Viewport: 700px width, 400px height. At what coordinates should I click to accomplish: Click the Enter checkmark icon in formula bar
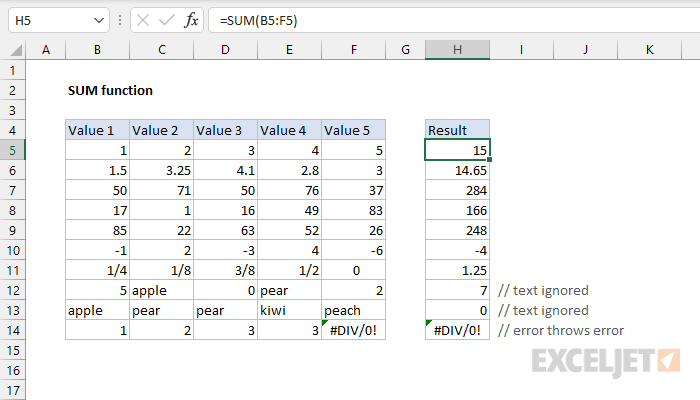pyautogui.click(x=167, y=21)
